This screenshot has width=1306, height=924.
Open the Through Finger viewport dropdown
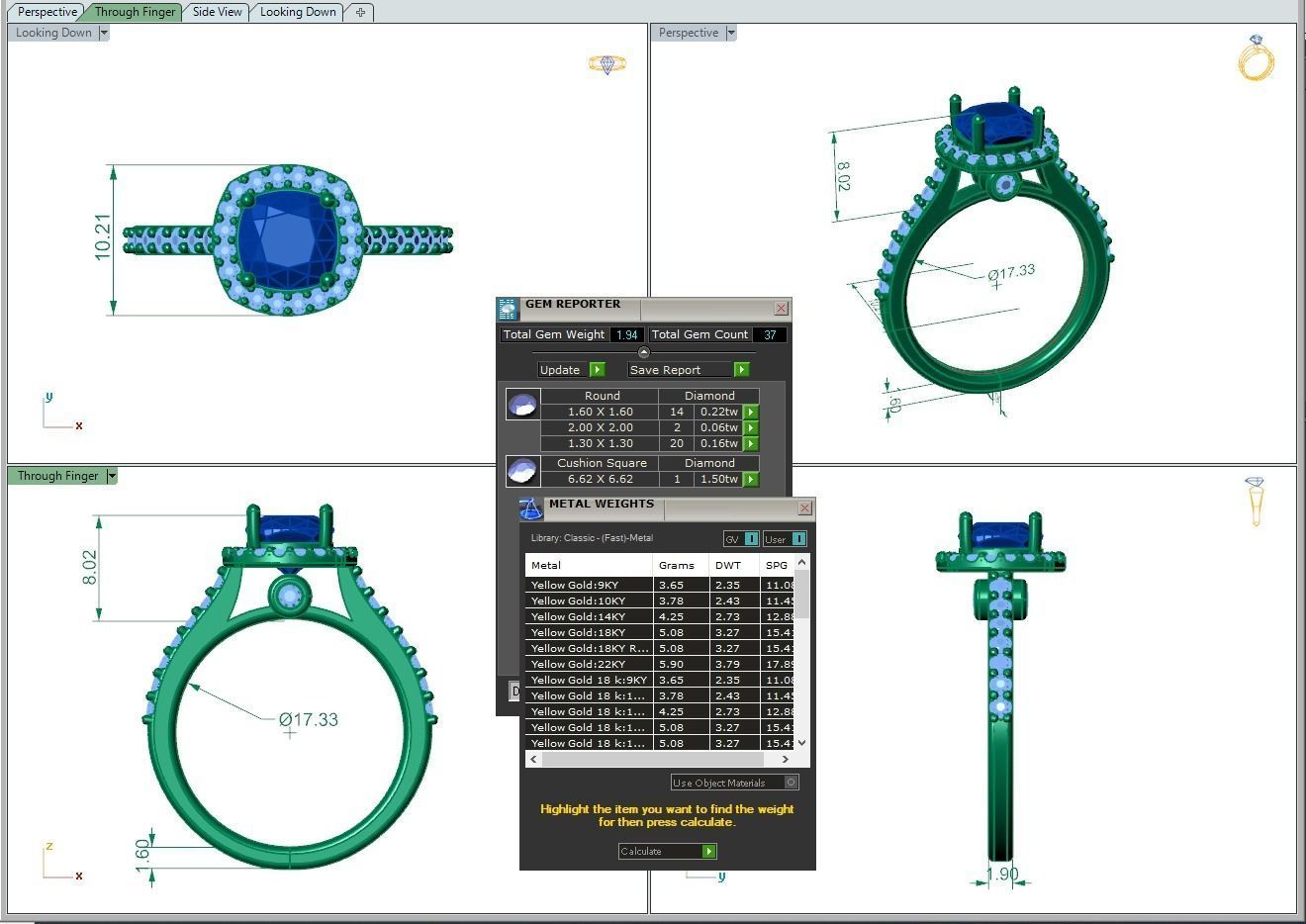(111, 476)
